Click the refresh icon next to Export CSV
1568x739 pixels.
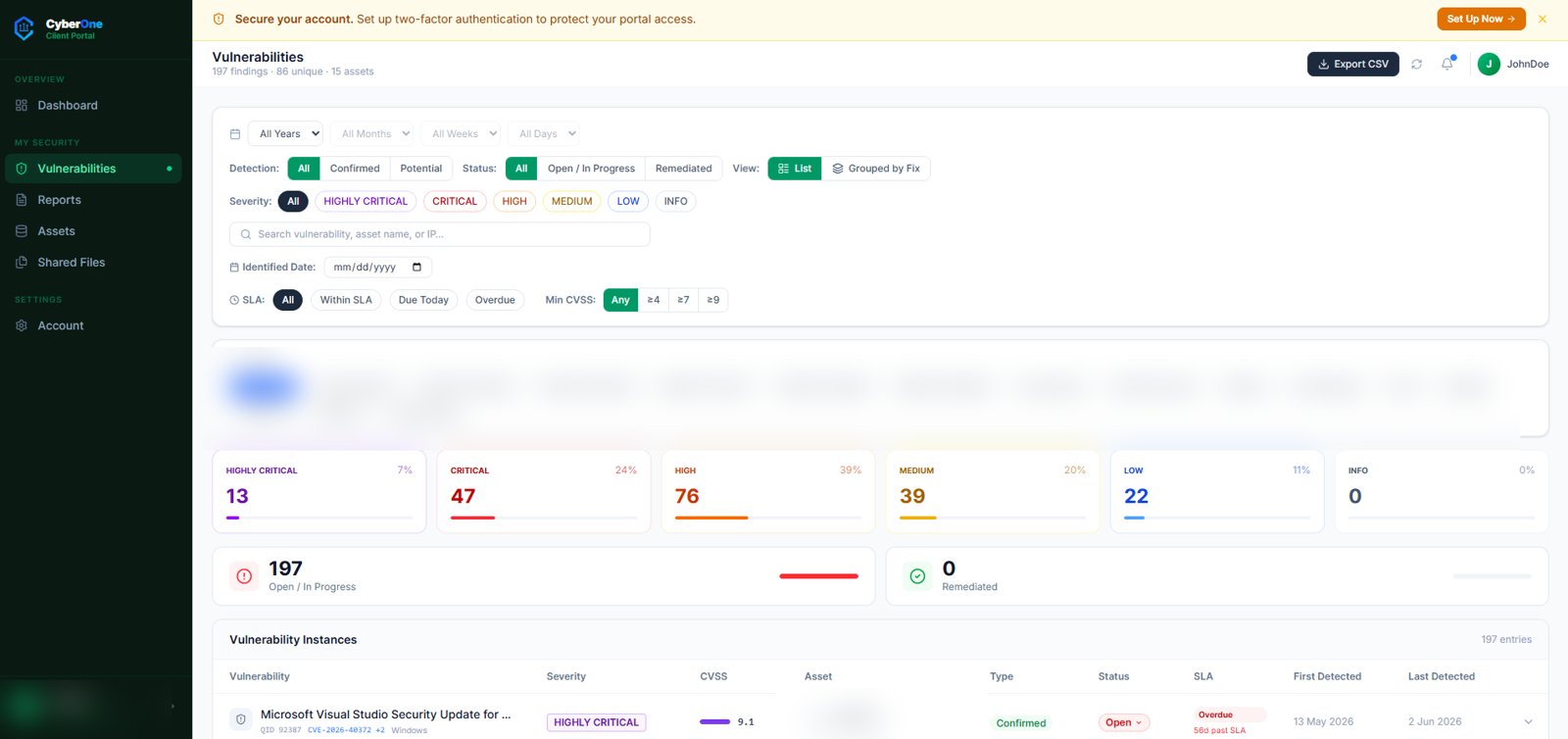coord(1416,64)
